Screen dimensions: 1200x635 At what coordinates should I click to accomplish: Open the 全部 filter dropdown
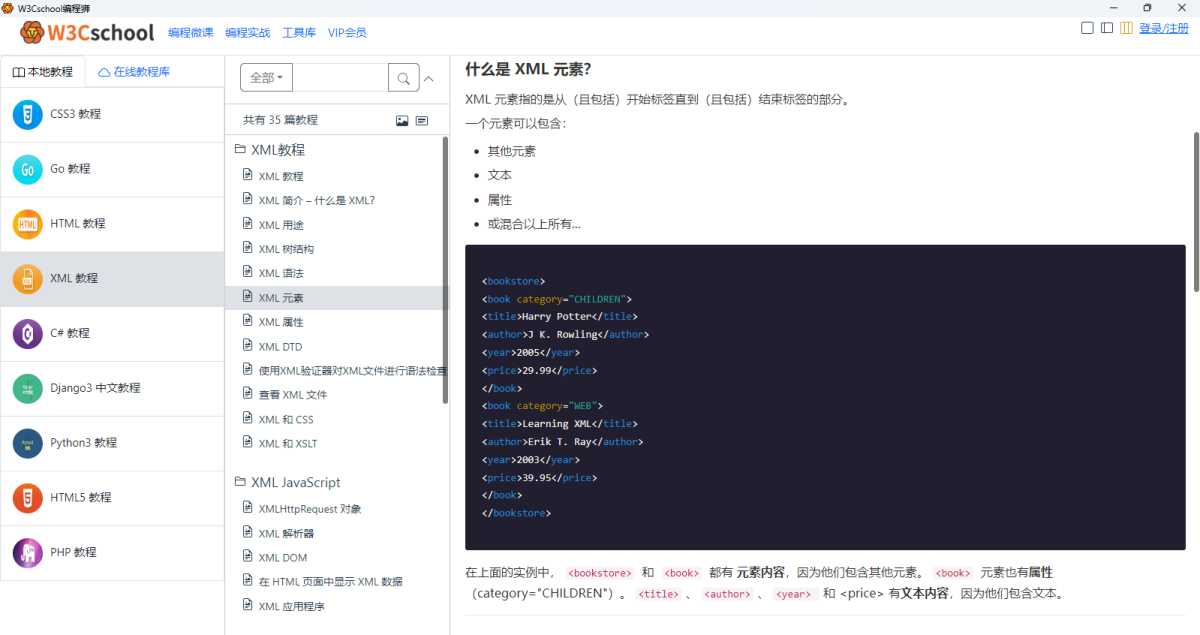[x=266, y=78]
